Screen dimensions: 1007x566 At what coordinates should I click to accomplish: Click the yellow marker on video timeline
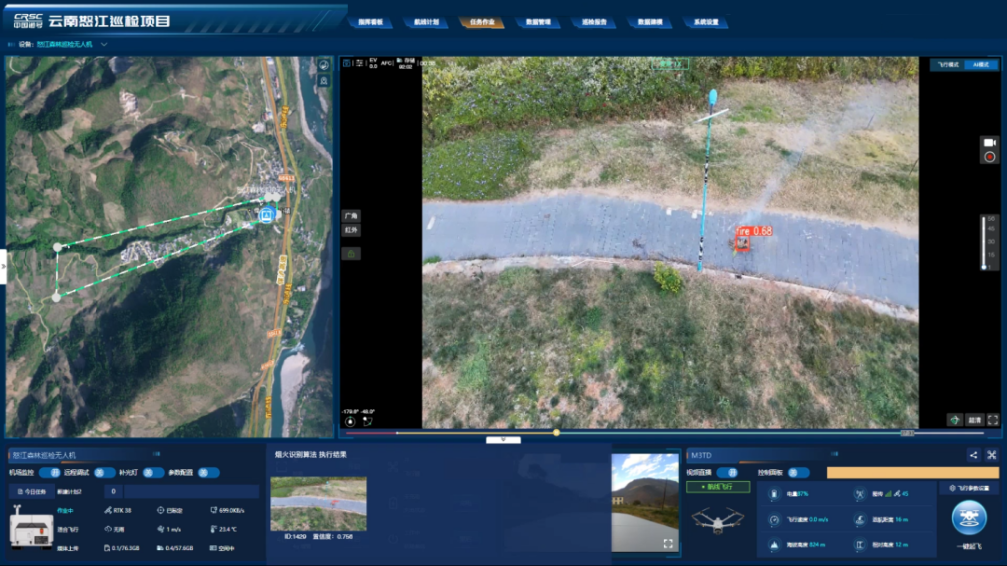[x=556, y=433]
